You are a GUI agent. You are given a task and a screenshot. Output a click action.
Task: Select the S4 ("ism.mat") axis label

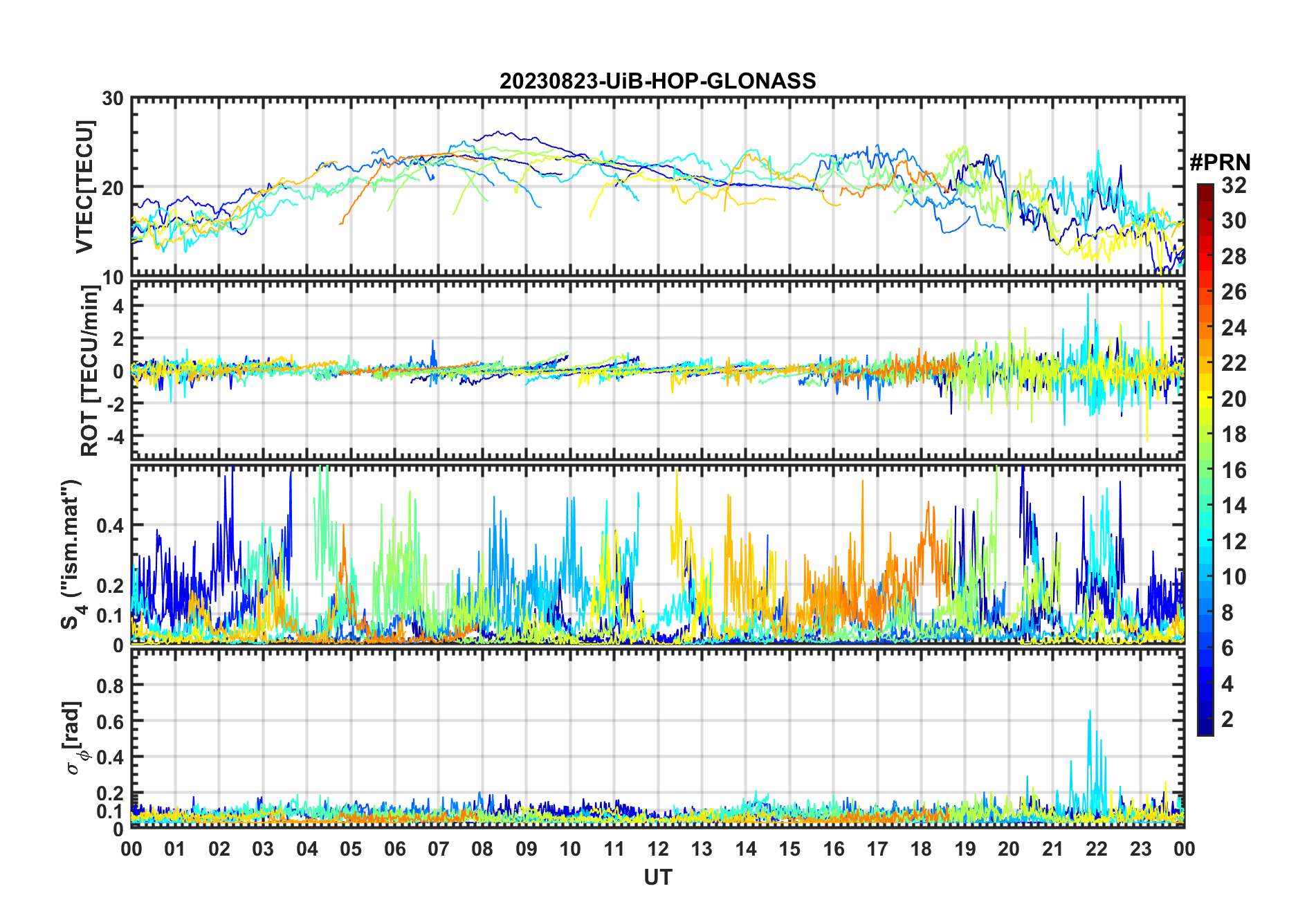pos(71,555)
